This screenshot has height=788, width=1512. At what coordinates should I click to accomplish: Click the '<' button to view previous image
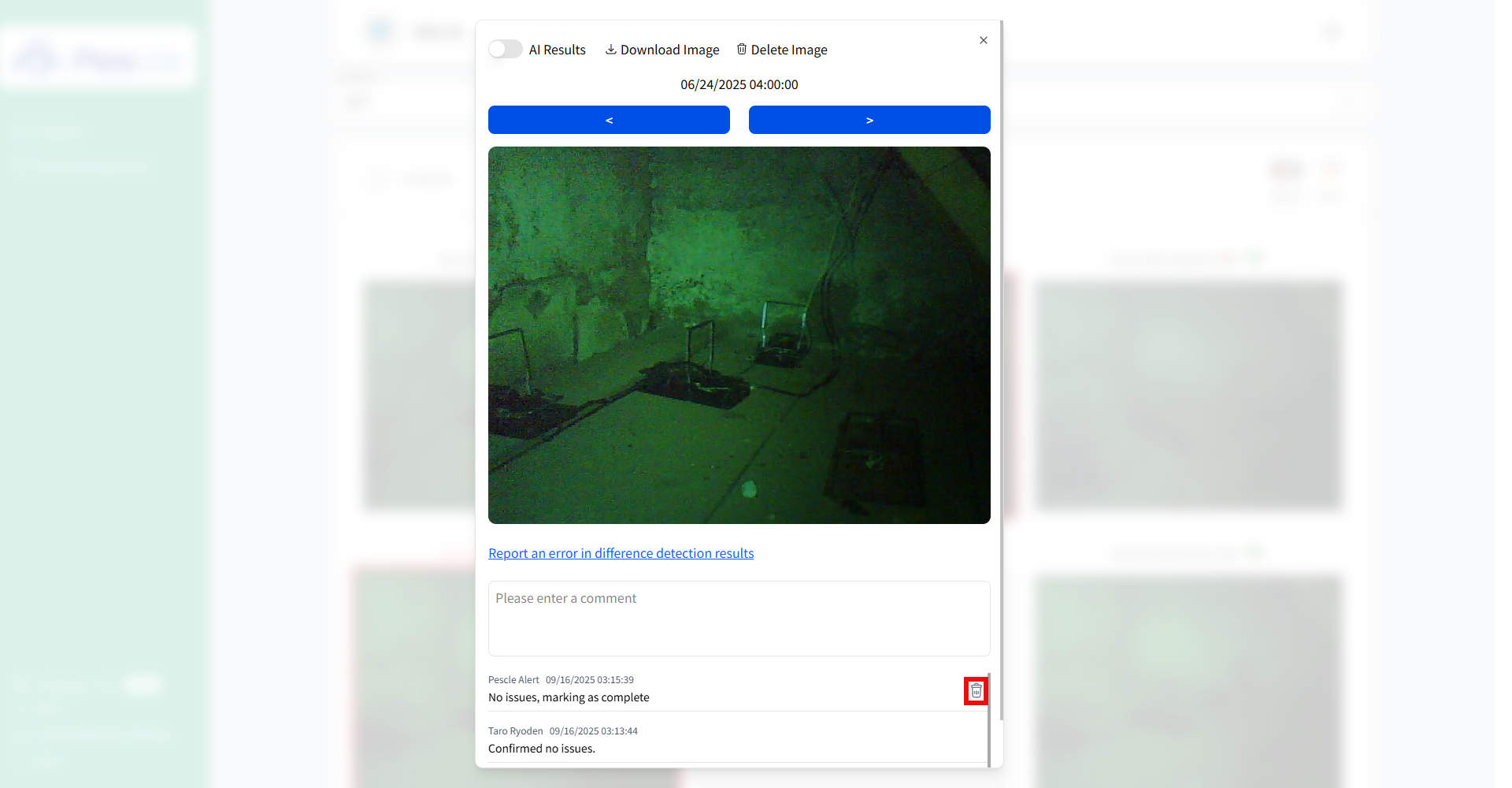(608, 120)
